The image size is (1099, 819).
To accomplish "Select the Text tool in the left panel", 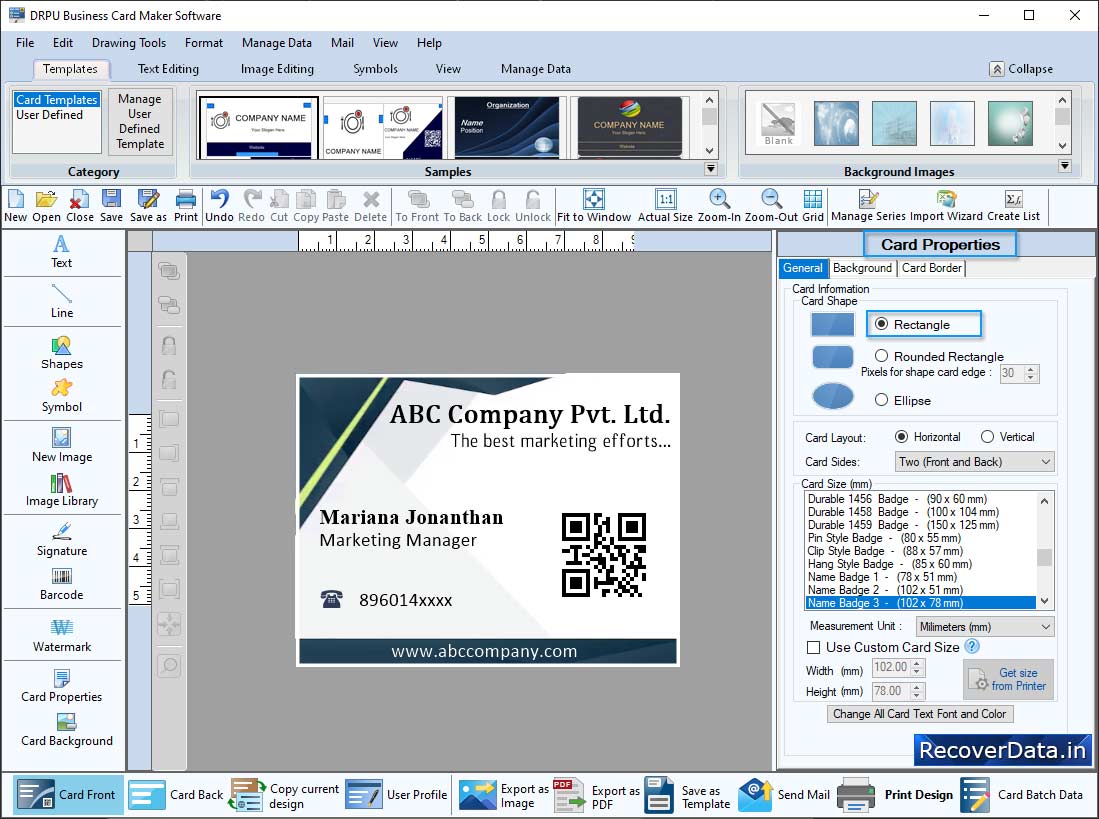I will click(62, 252).
